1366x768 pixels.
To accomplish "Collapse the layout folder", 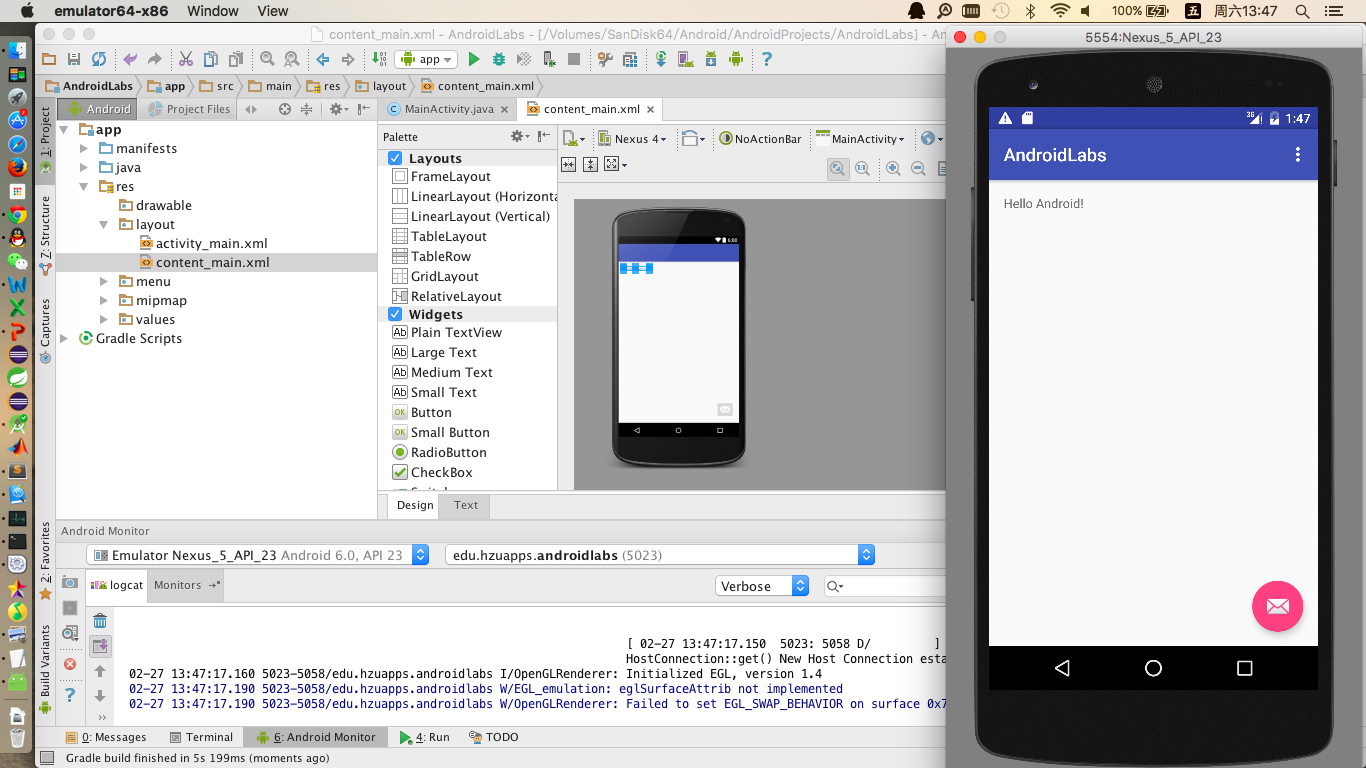I will point(105,224).
